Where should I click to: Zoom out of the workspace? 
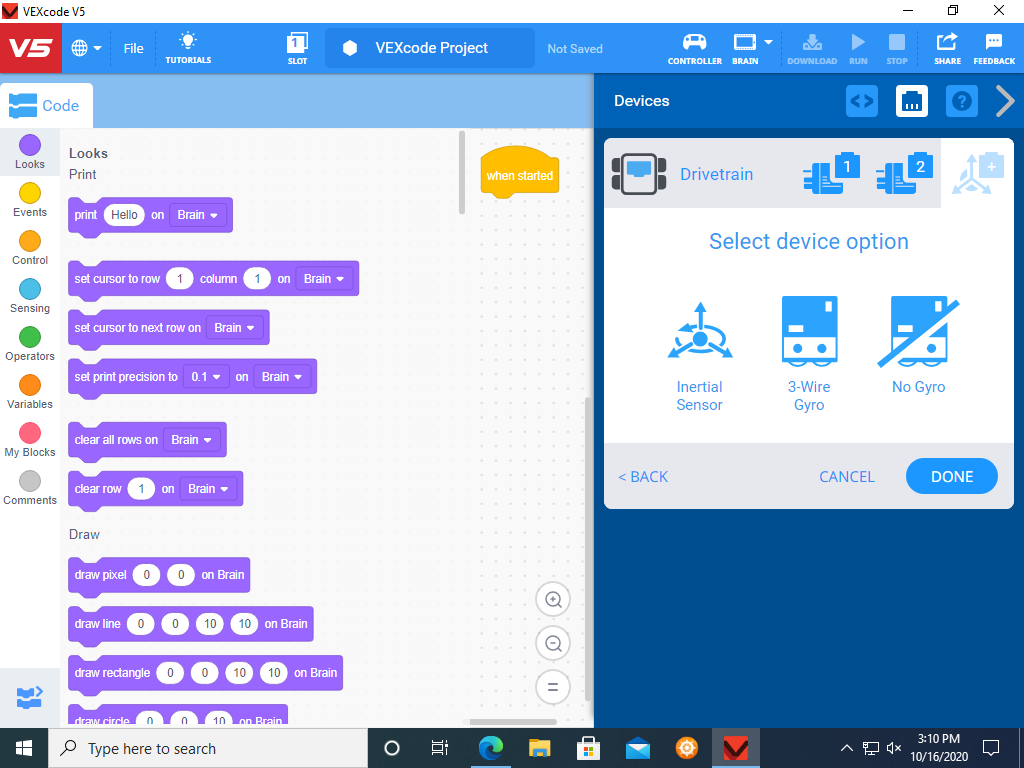pyautogui.click(x=553, y=643)
